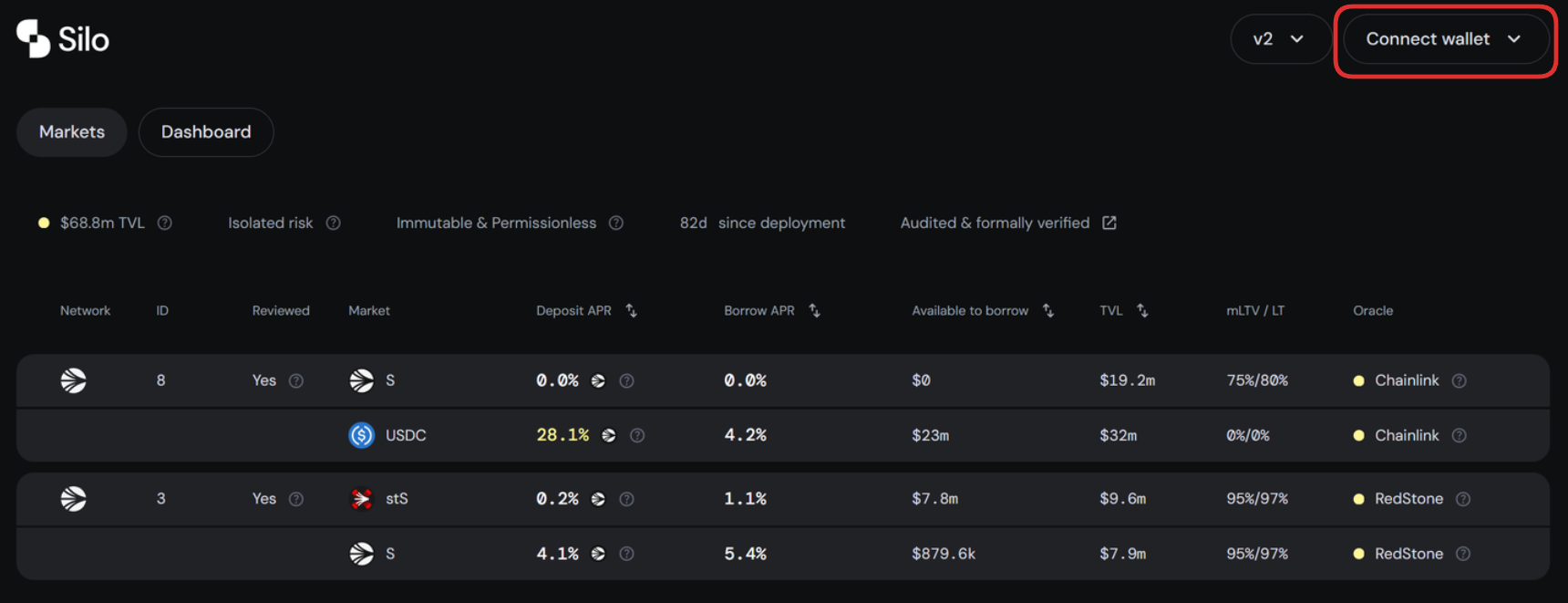Image resolution: width=1568 pixels, height=603 pixels.
Task: Click the 82d since deployment text
Action: (762, 223)
